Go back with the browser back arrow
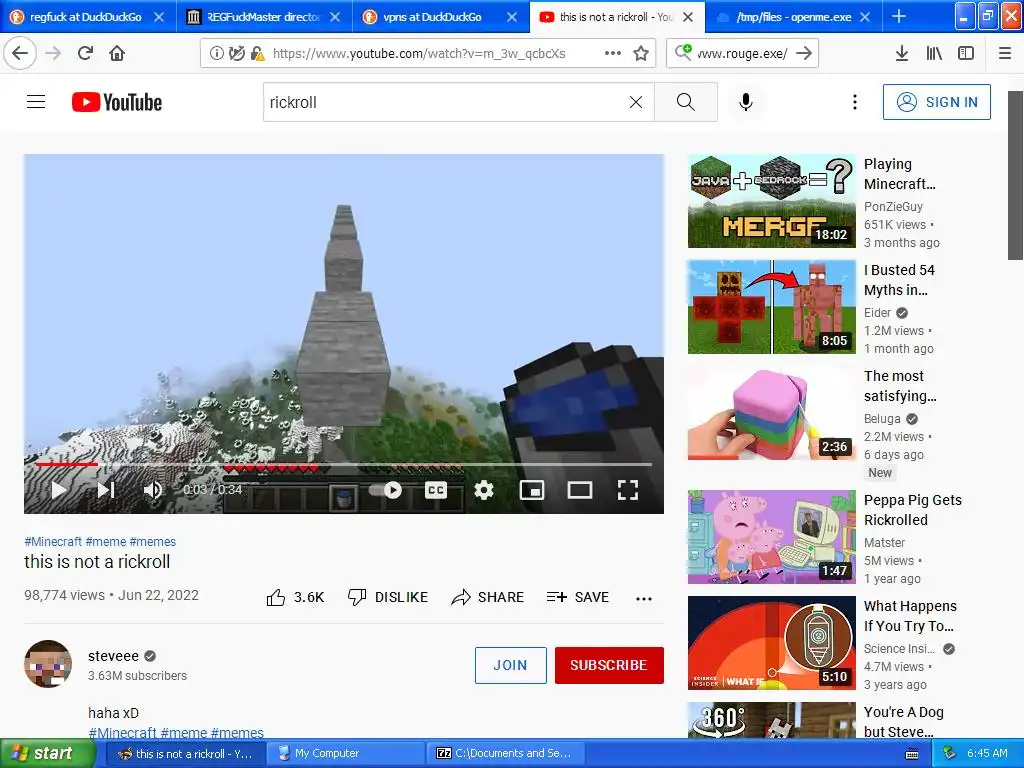1024x768 pixels. 20,53
